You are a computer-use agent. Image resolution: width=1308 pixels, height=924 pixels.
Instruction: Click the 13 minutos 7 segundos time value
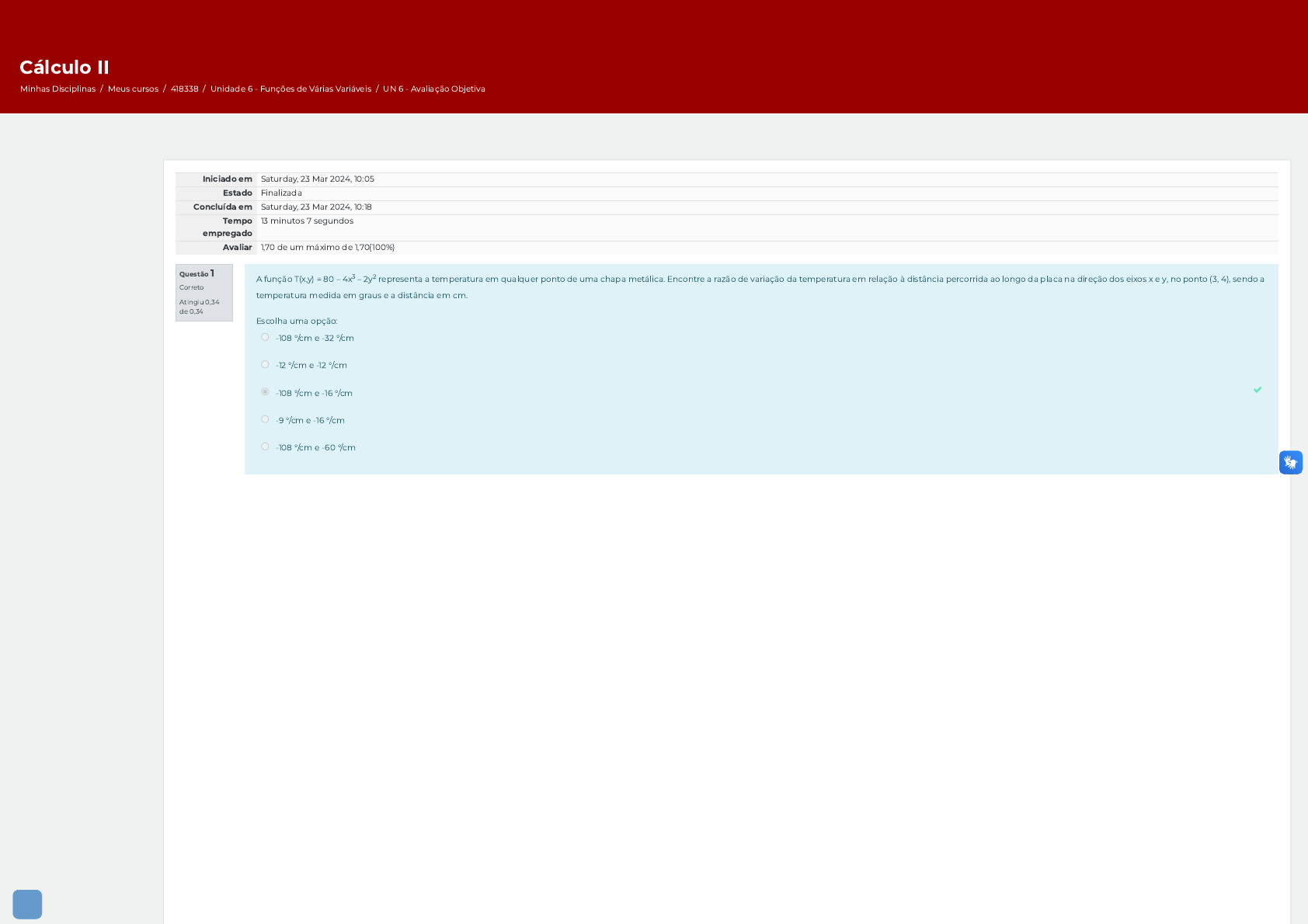pyautogui.click(x=307, y=221)
